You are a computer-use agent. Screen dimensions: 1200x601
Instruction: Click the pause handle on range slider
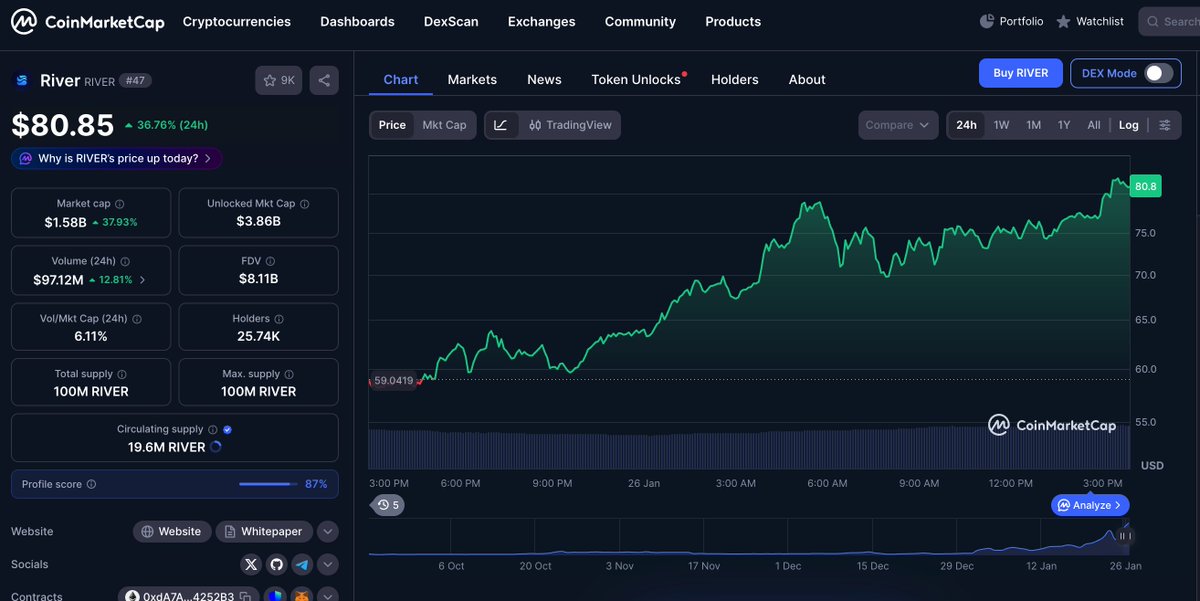click(1124, 536)
